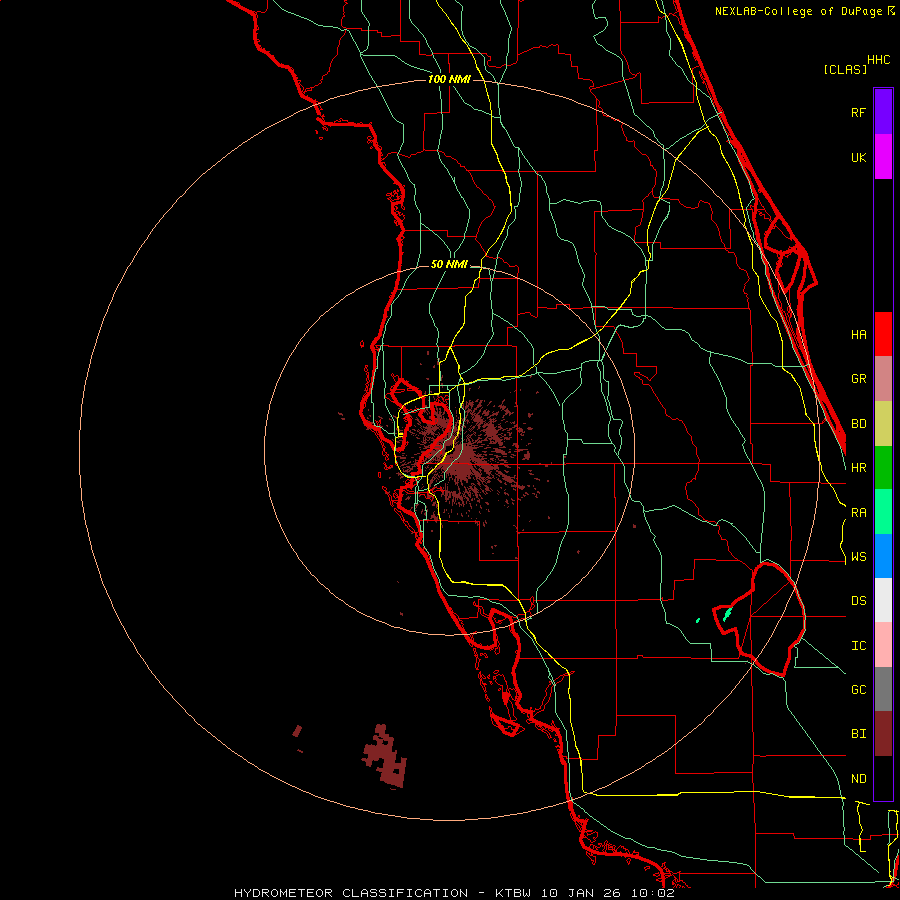Click the 'UK' legend label
The width and height of the screenshot is (900, 900).
tap(858, 158)
